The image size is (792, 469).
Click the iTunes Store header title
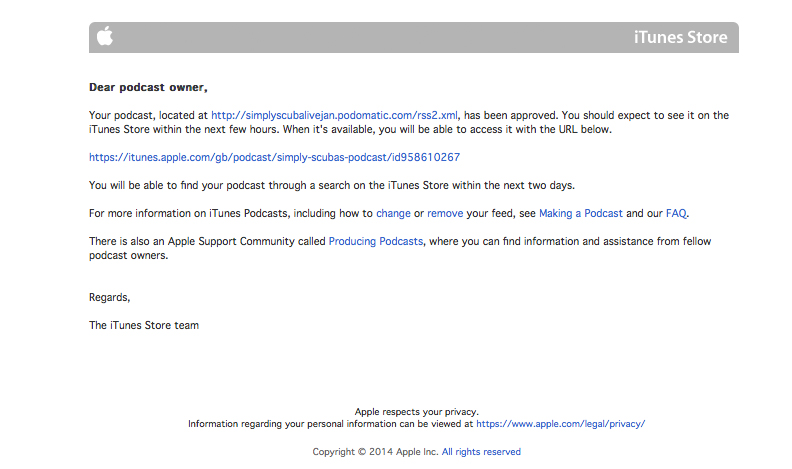click(680, 37)
